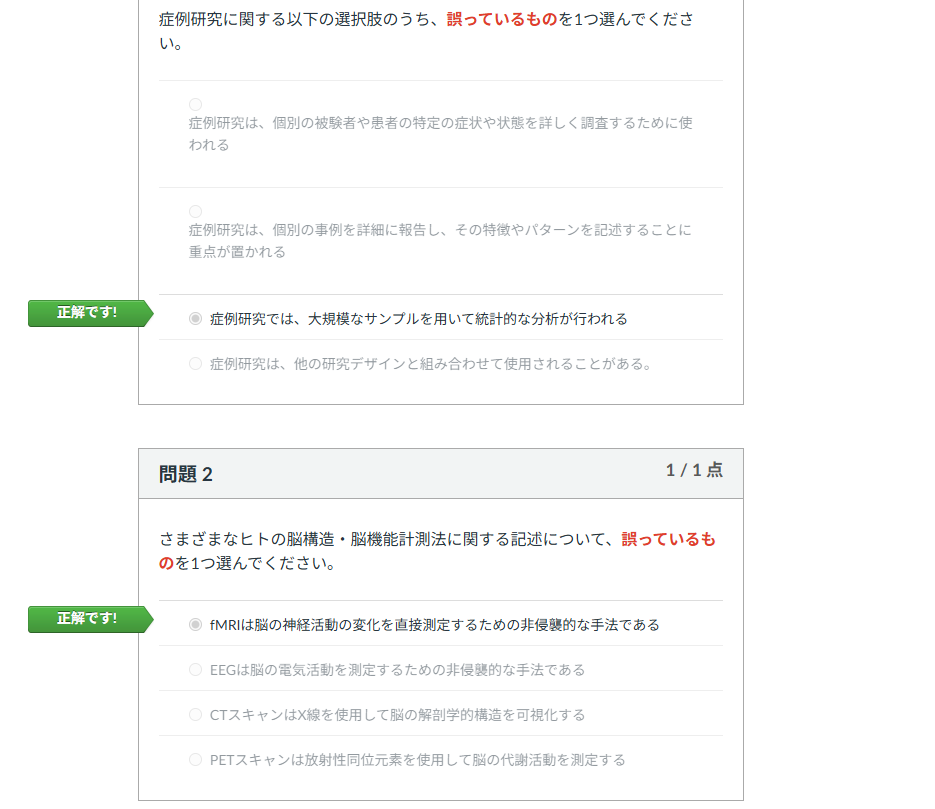Select radio button for 他の研究デザイン option
The width and height of the screenshot is (935, 809).
[195, 364]
